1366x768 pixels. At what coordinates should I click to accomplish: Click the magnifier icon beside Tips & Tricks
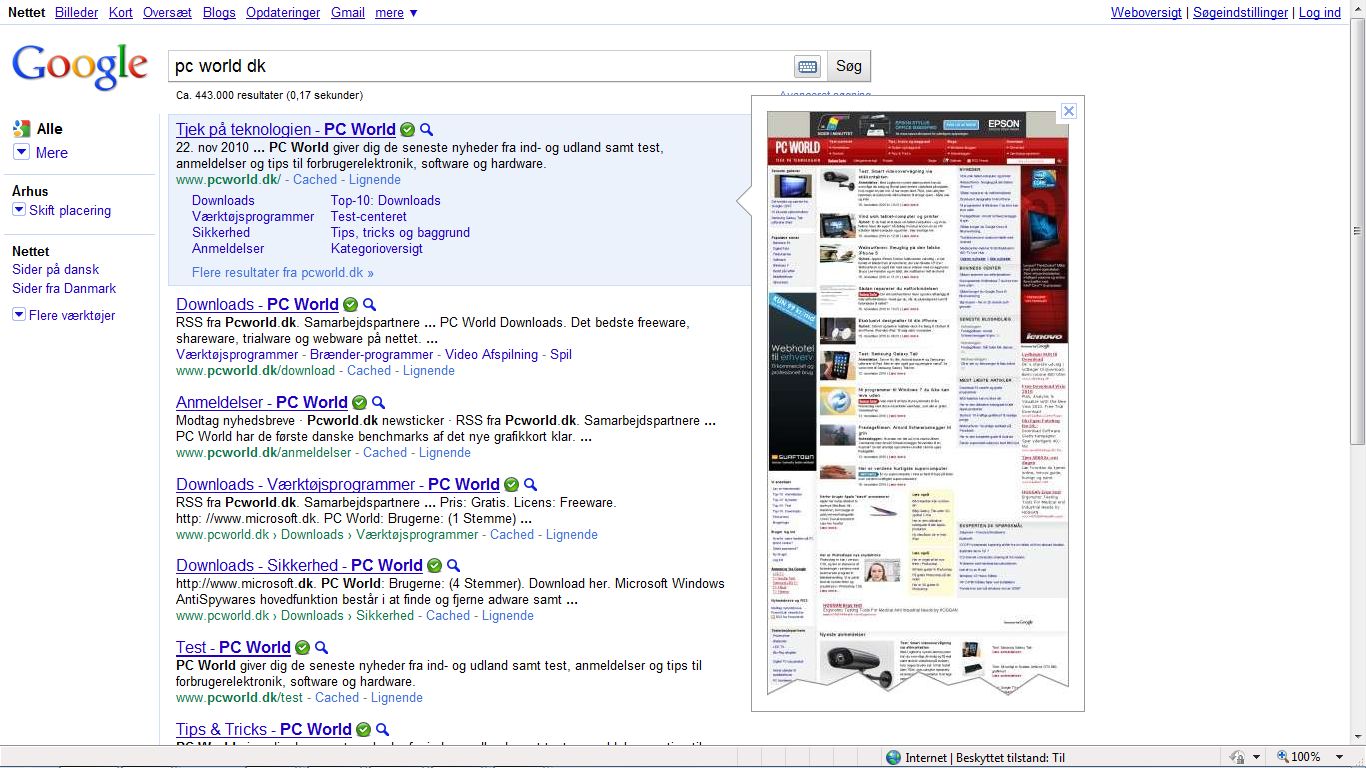point(382,730)
